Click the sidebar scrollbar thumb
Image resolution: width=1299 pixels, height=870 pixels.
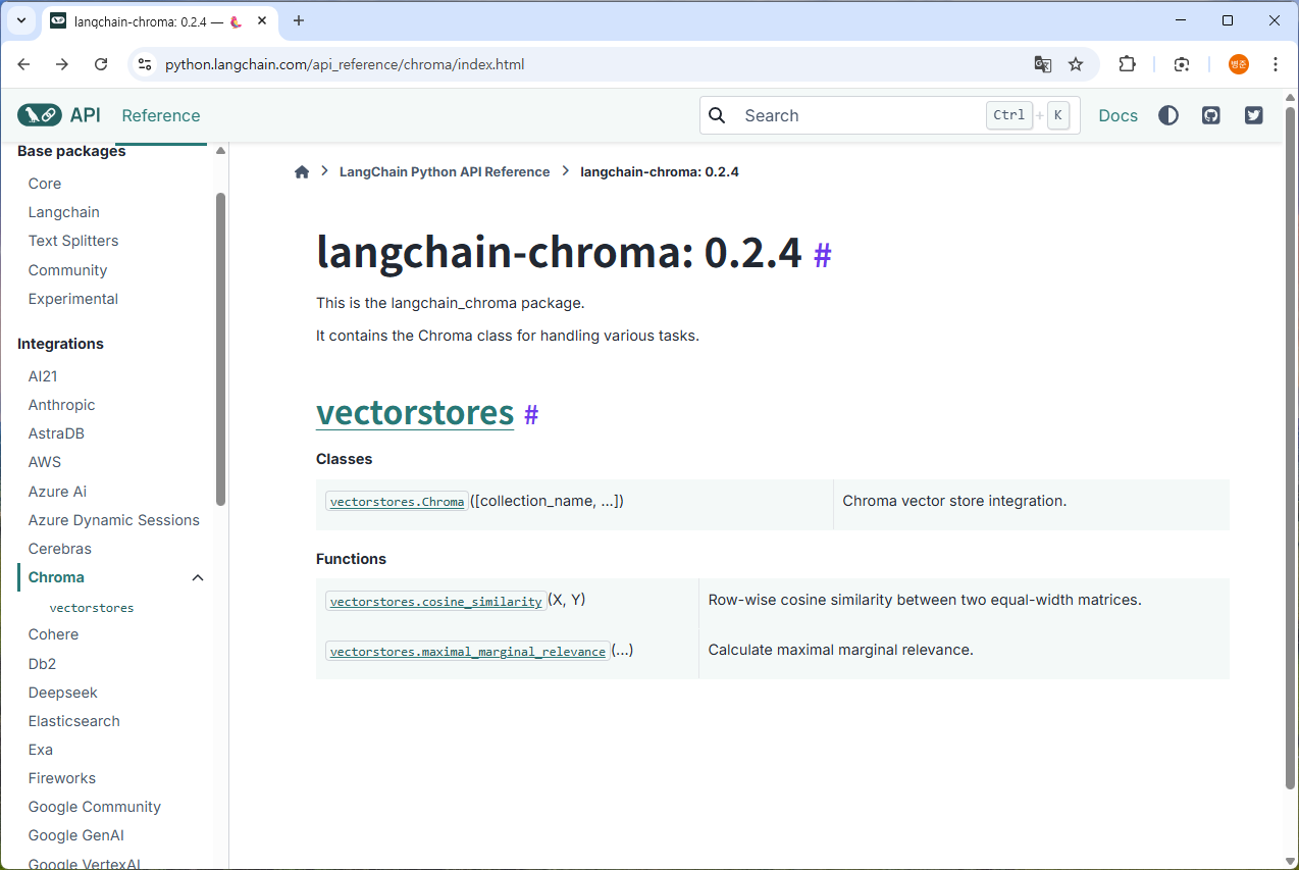(221, 350)
